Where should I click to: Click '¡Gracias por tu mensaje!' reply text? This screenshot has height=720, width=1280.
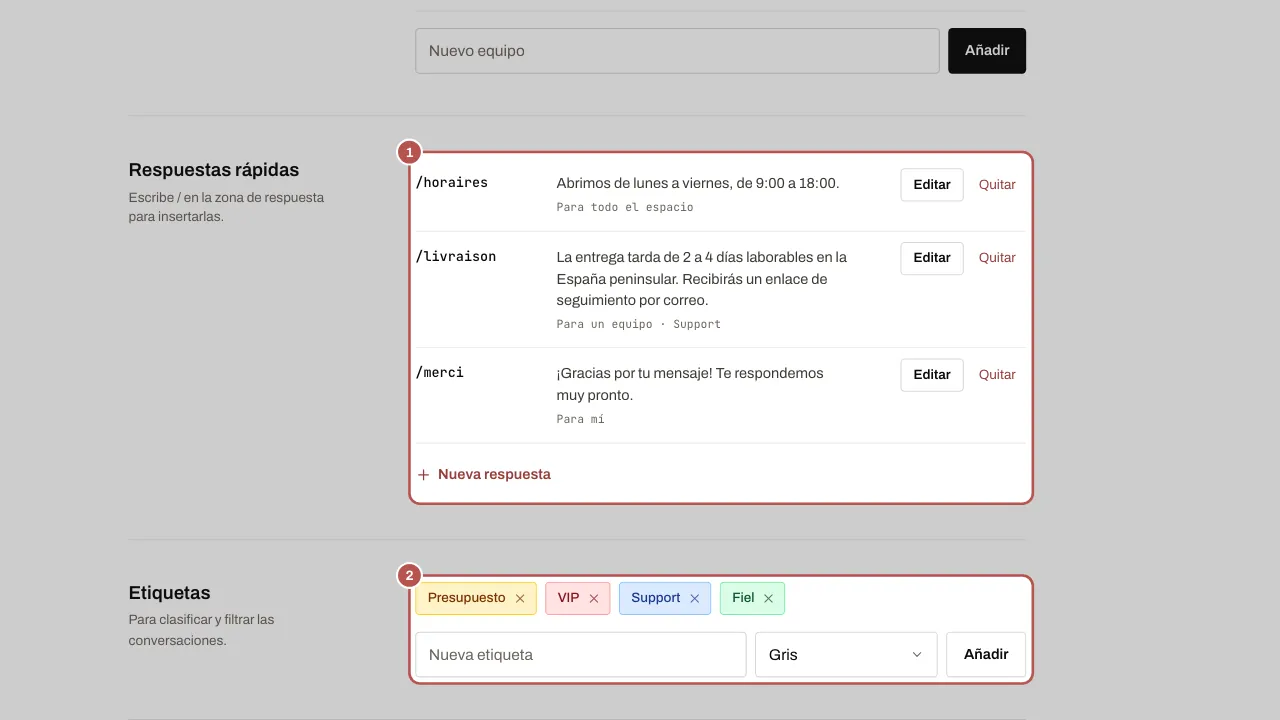(690, 384)
